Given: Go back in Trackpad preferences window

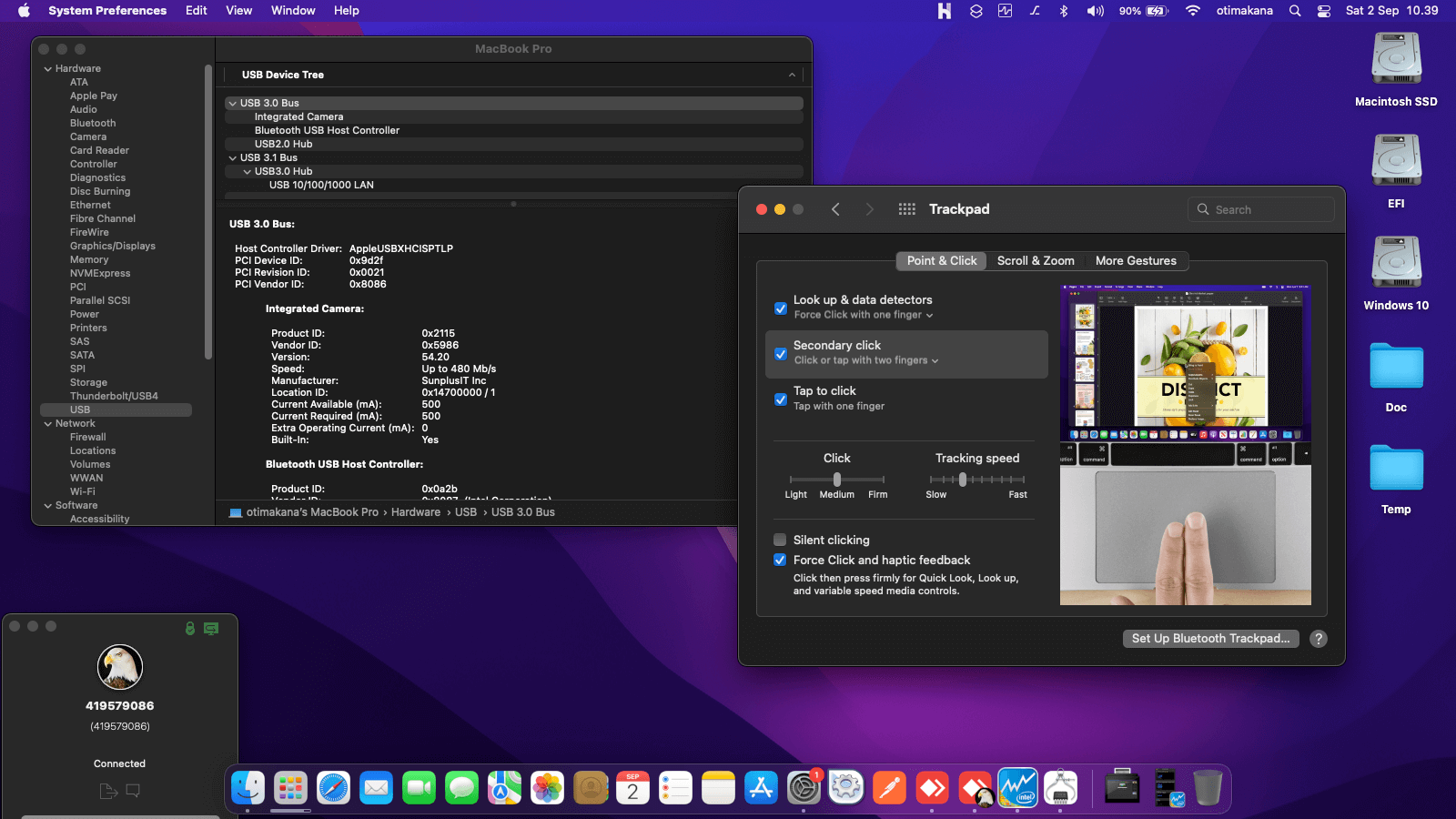Looking at the screenshot, I should tap(835, 209).
